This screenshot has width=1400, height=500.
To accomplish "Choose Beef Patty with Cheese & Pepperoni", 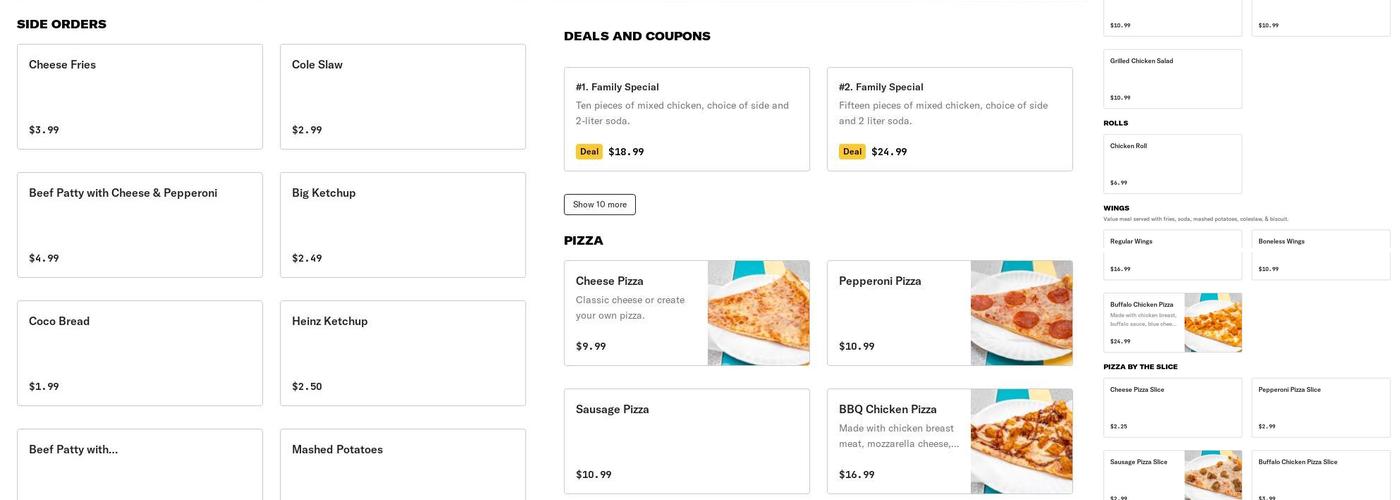I will pos(139,225).
